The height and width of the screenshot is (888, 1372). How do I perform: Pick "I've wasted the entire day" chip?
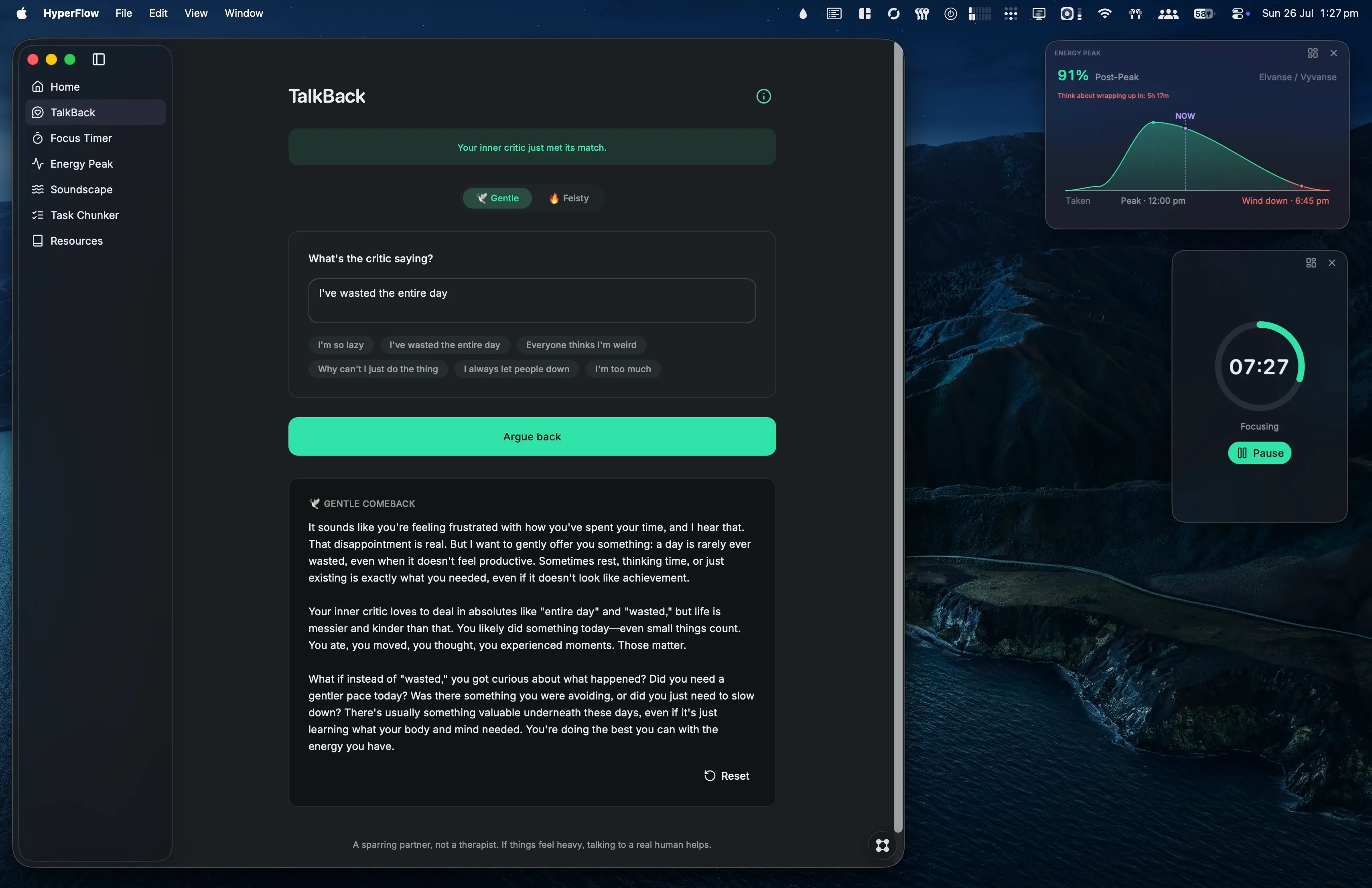(x=444, y=345)
